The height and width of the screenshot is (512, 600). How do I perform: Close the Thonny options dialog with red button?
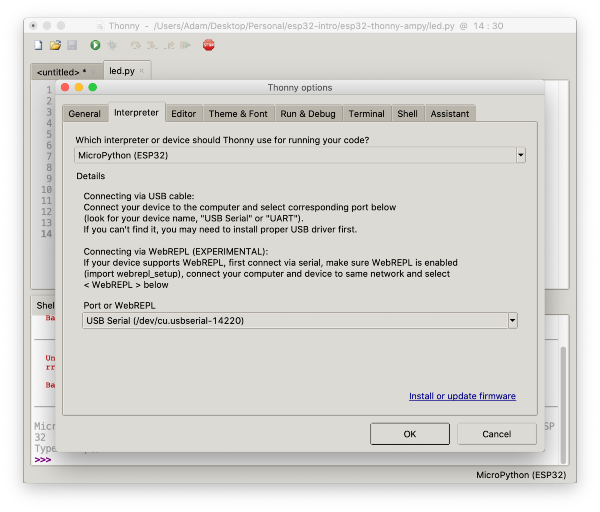[65, 87]
